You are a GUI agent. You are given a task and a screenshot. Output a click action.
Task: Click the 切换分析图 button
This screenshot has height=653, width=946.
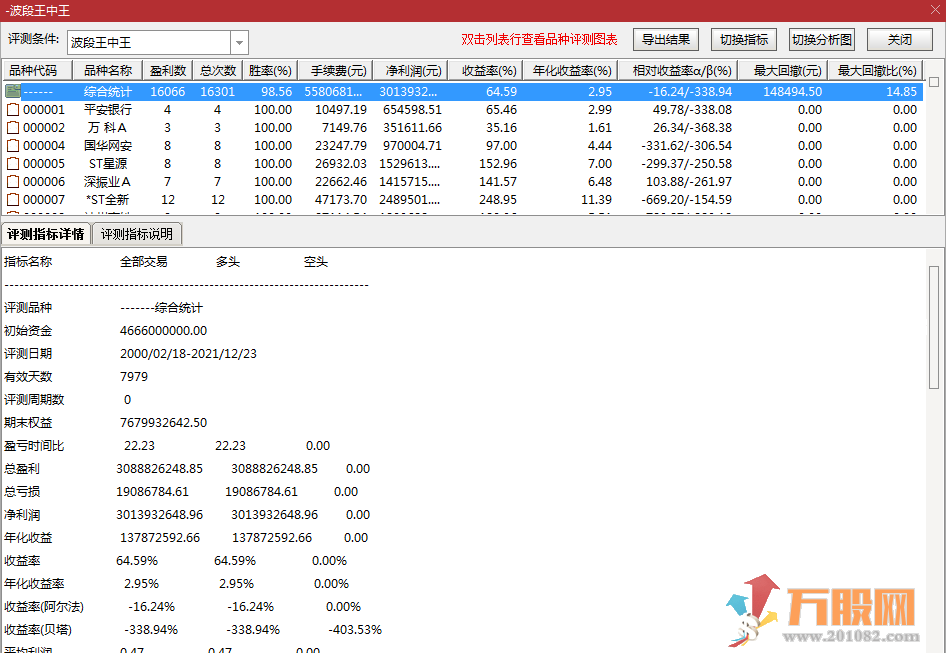pos(822,40)
